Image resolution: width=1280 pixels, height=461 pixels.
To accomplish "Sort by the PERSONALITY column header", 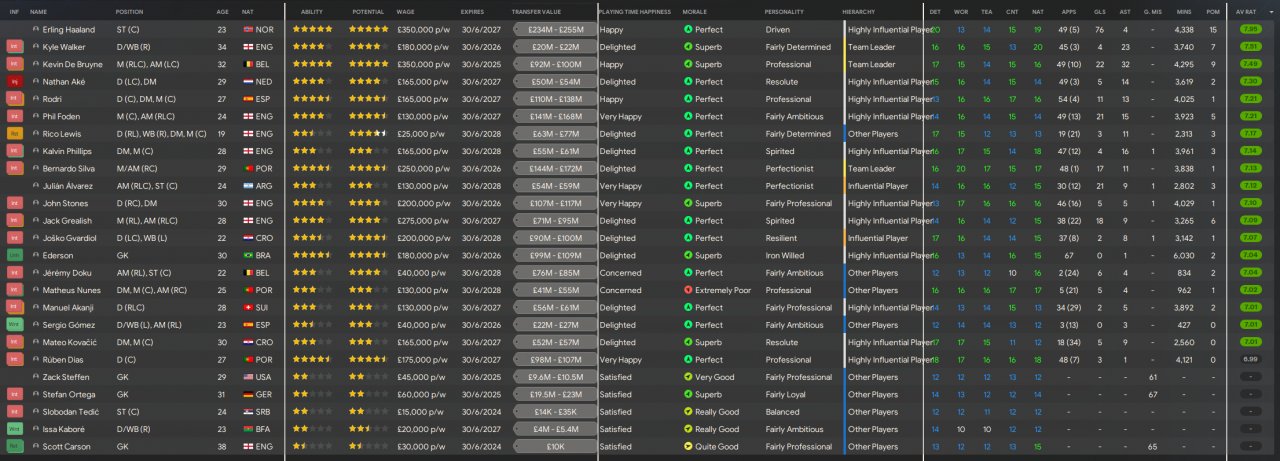I will [784, 11].
